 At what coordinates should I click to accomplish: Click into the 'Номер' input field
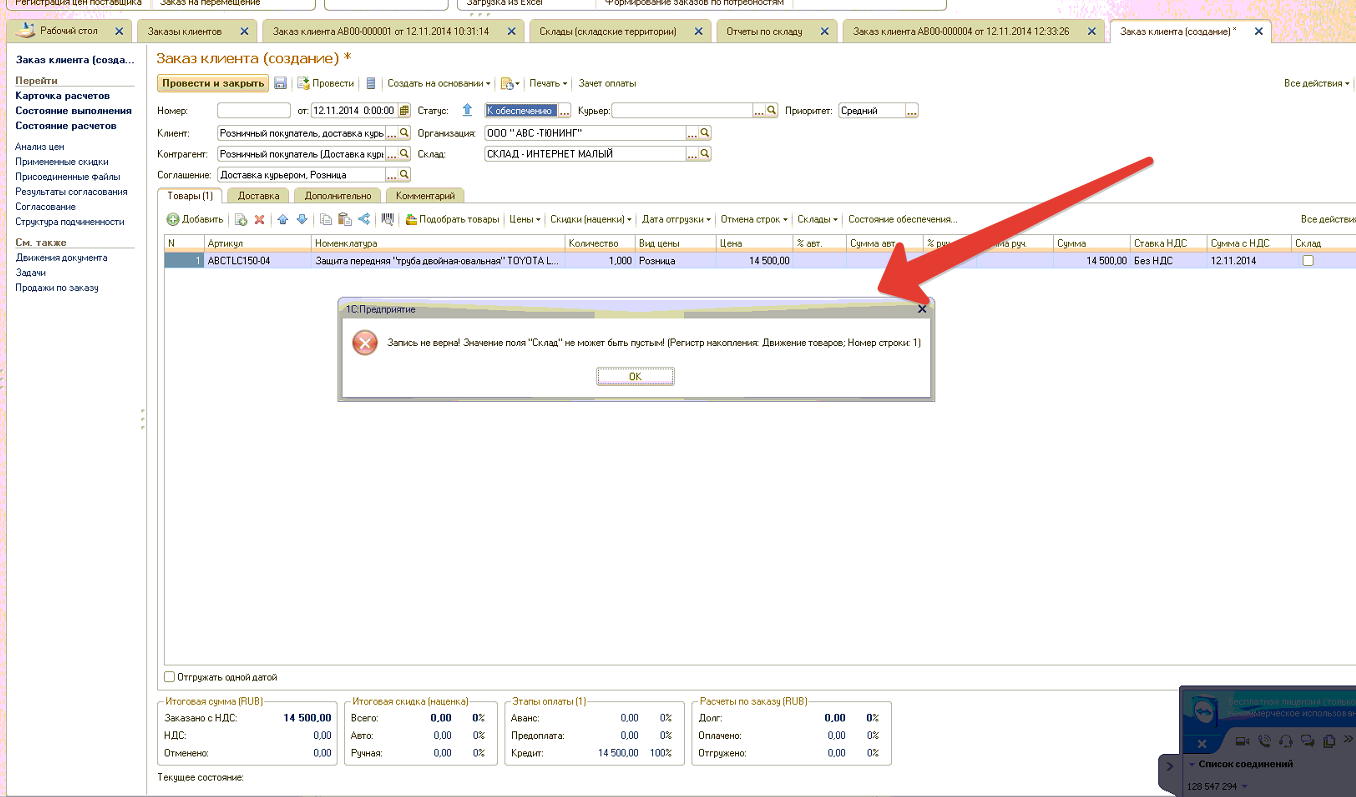[252, 111]
